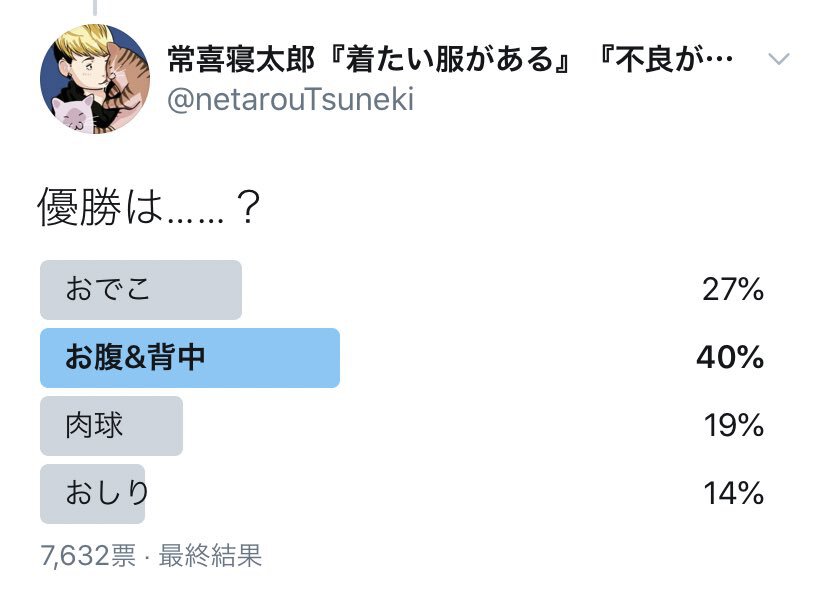
Task: Select the おでこ poll option
Action: (x=140, y=290)
